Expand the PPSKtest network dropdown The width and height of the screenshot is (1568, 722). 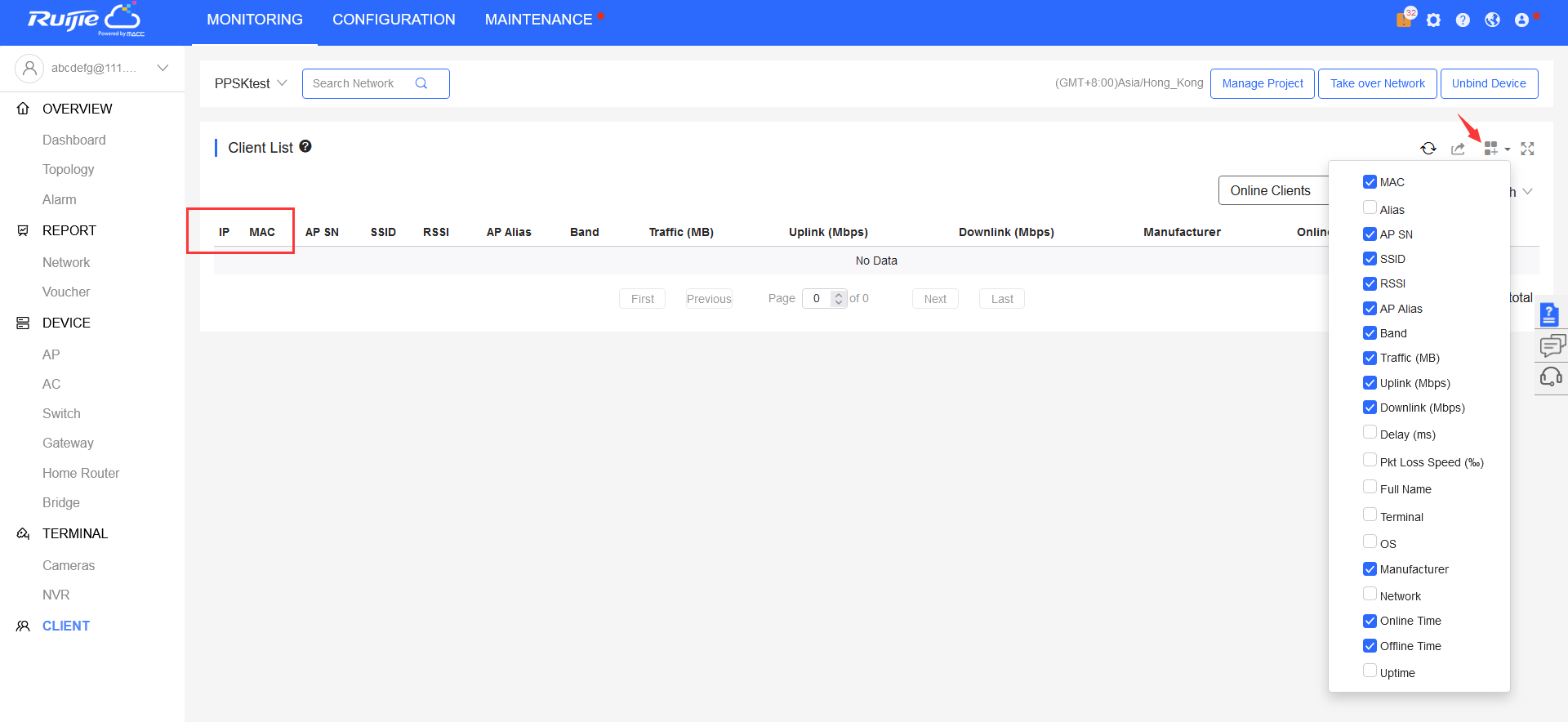pos(251,83)
